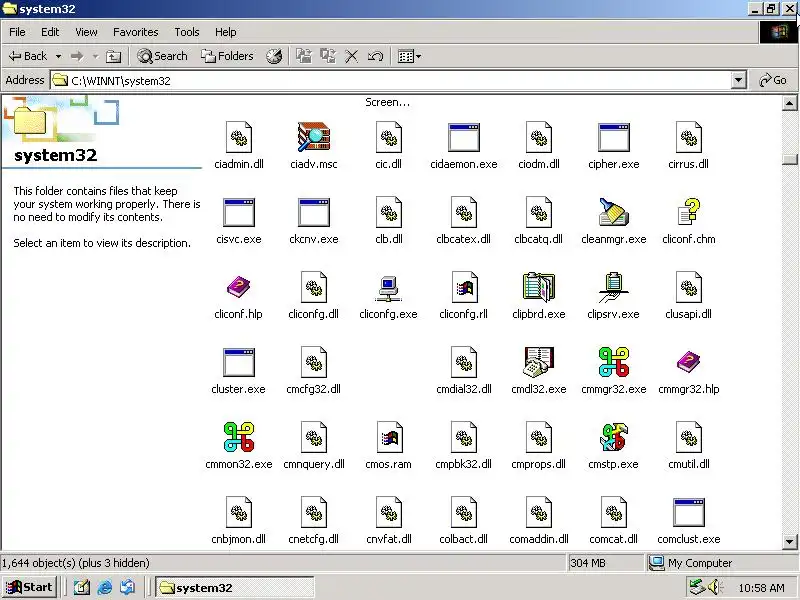Open the Forward button dropdown arrow

[x=95, y=56]
